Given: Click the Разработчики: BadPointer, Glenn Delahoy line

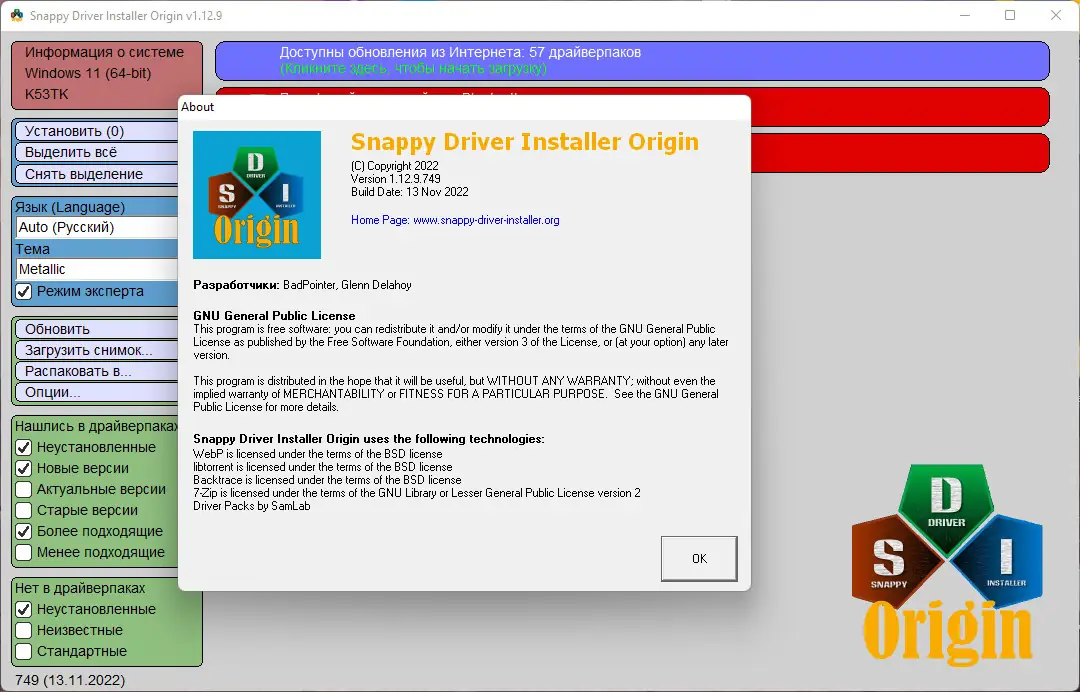Looking at the screenshot, I should [302, 285].
